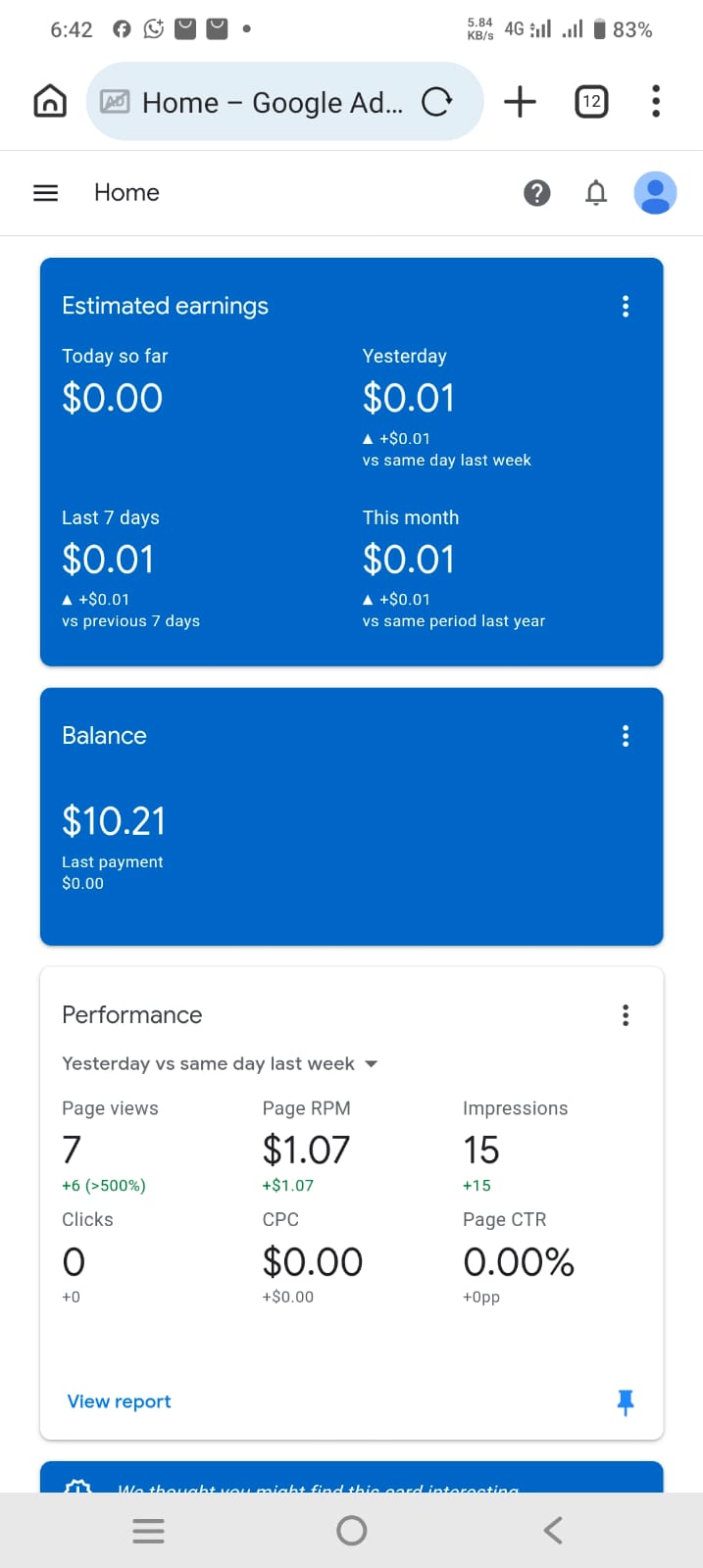Open Balance card options menu
The height and width of the screenshot is (1568, 703).
(x=625, y=736)
